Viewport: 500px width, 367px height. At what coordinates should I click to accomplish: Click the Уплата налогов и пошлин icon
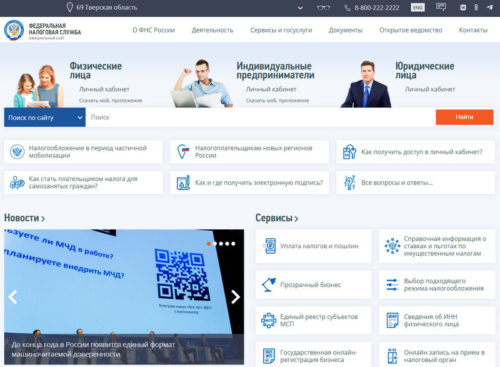(x=269, y=246)
